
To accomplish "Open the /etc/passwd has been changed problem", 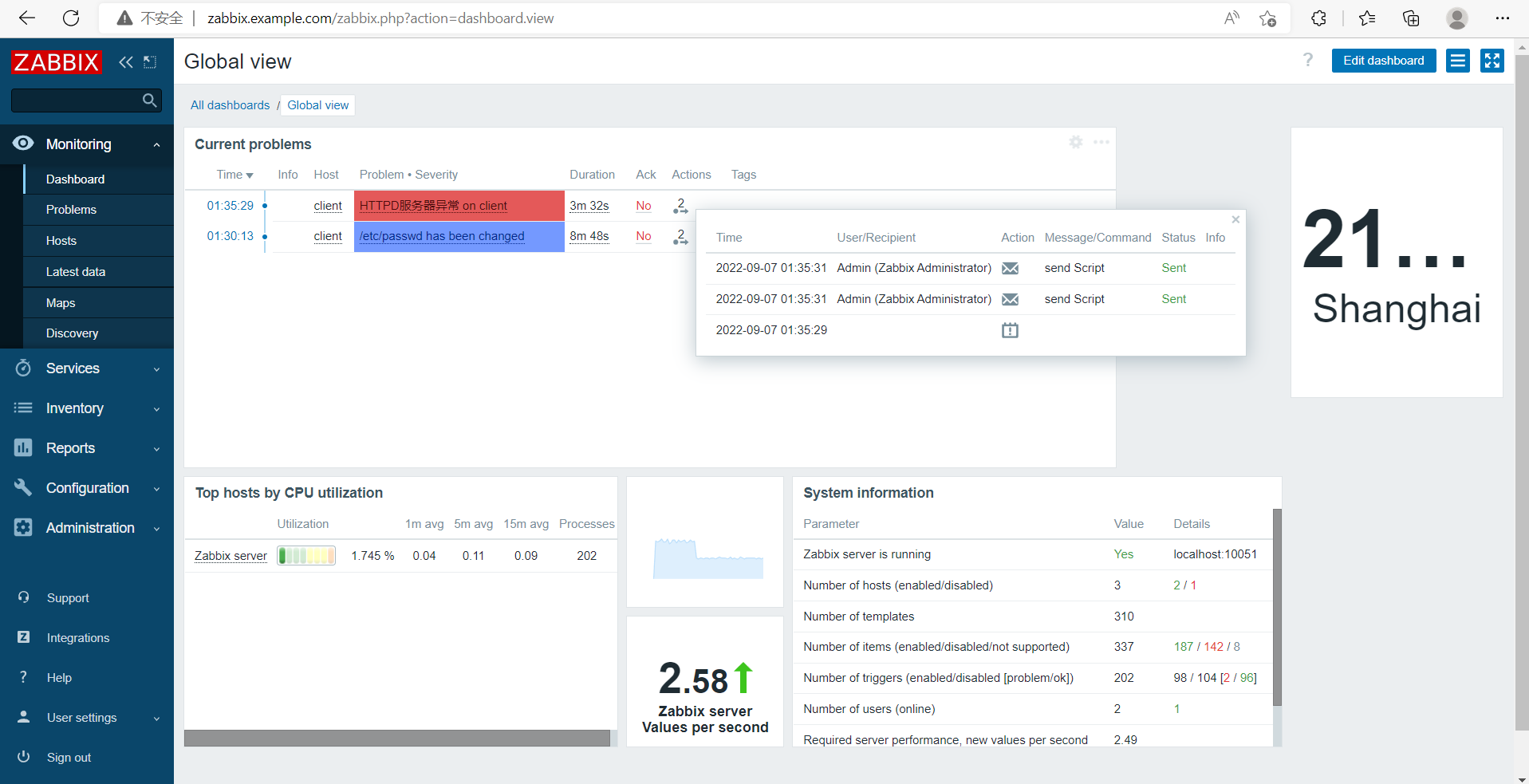I will coord(442,236).
